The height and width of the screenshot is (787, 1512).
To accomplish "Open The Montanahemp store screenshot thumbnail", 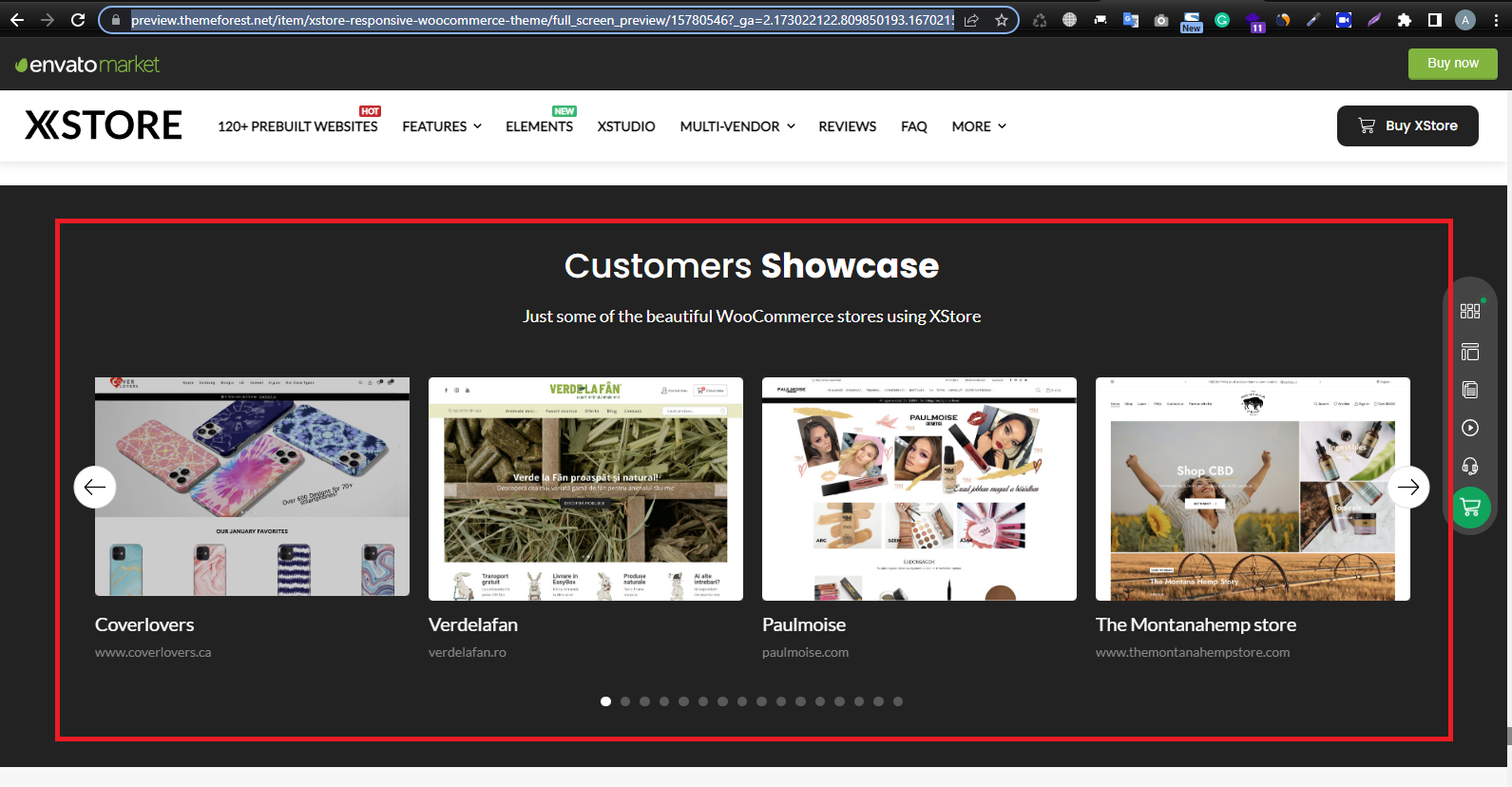I will (1253, 489).
